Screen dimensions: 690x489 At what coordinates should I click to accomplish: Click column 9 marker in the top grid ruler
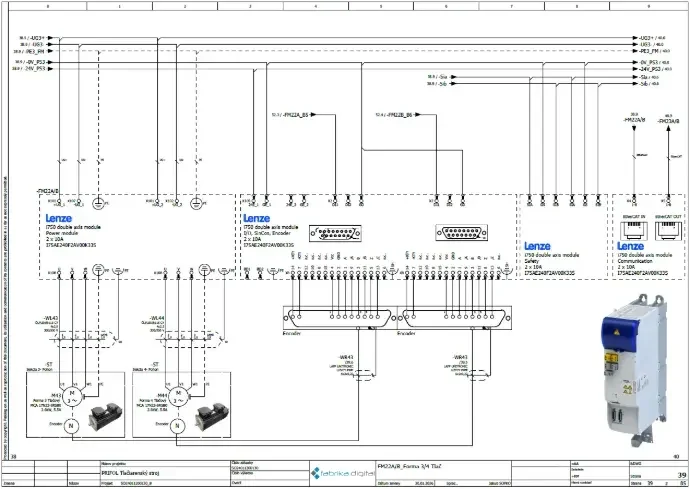pos(648,7)
